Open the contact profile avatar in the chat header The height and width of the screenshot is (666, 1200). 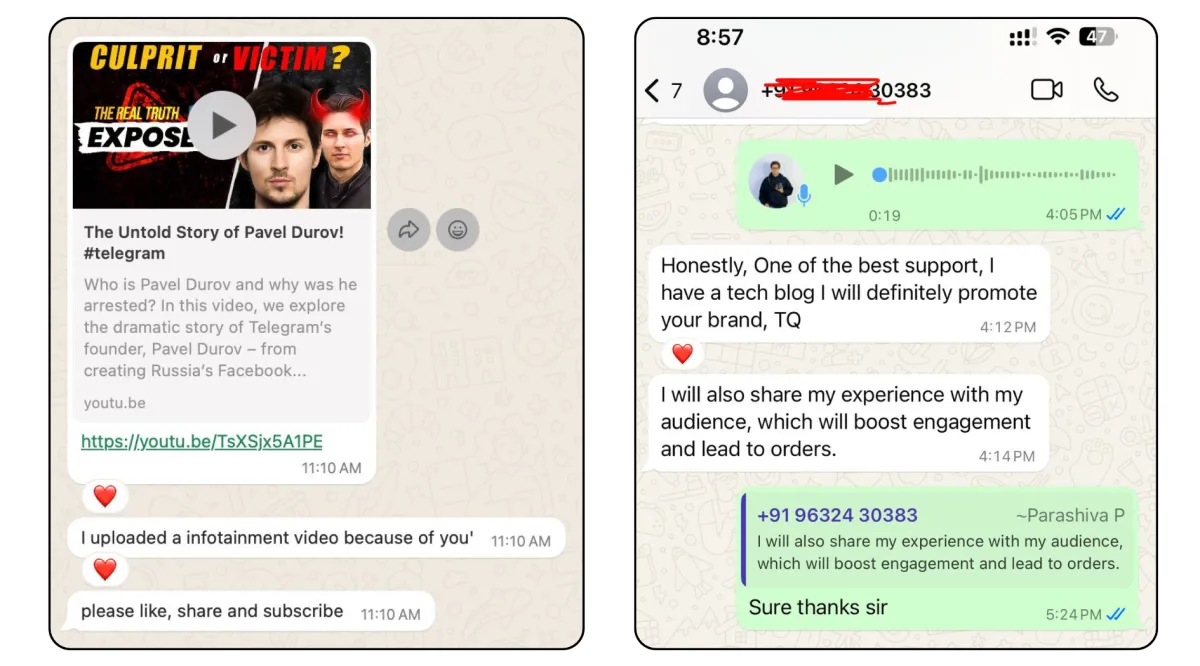click(x=726, y=91)
